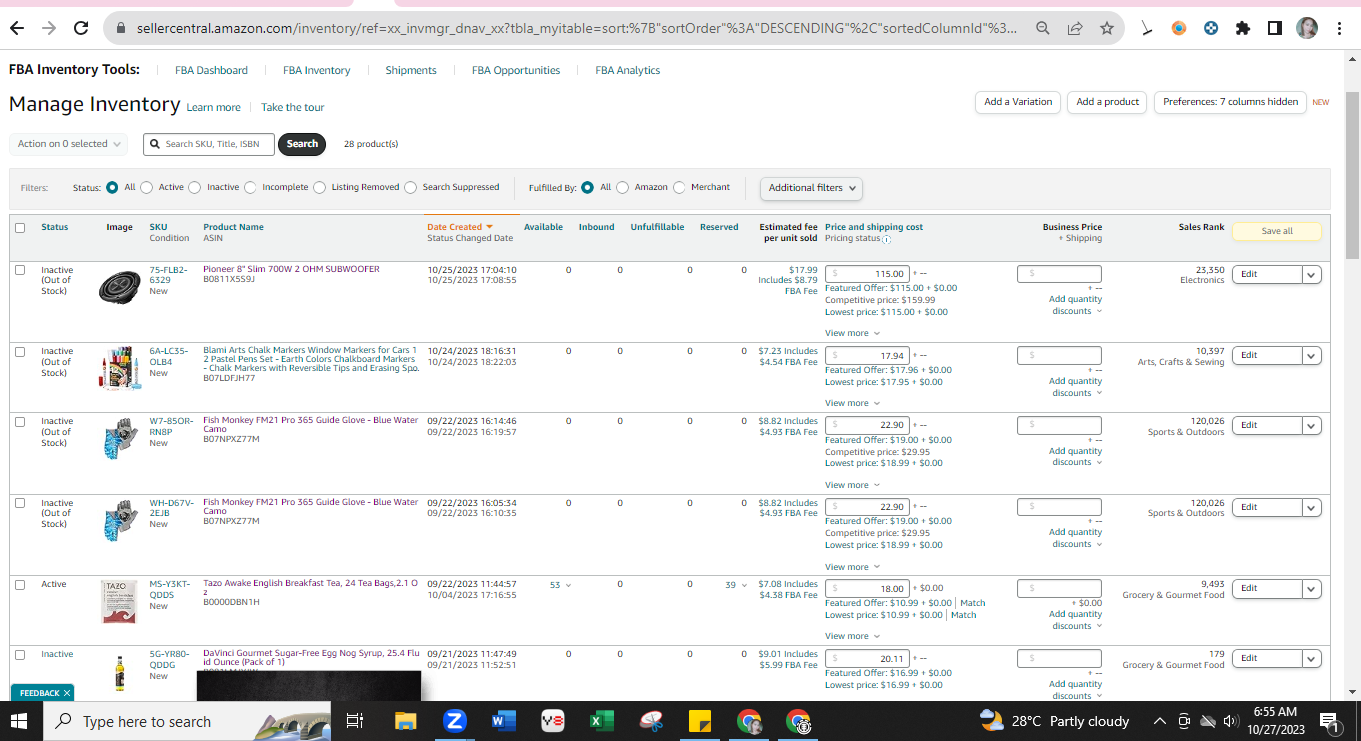This screenshot has height=741, width=1361.
Task: Tick the select-all checkbox in table header
Action: [x=20, y=228]
